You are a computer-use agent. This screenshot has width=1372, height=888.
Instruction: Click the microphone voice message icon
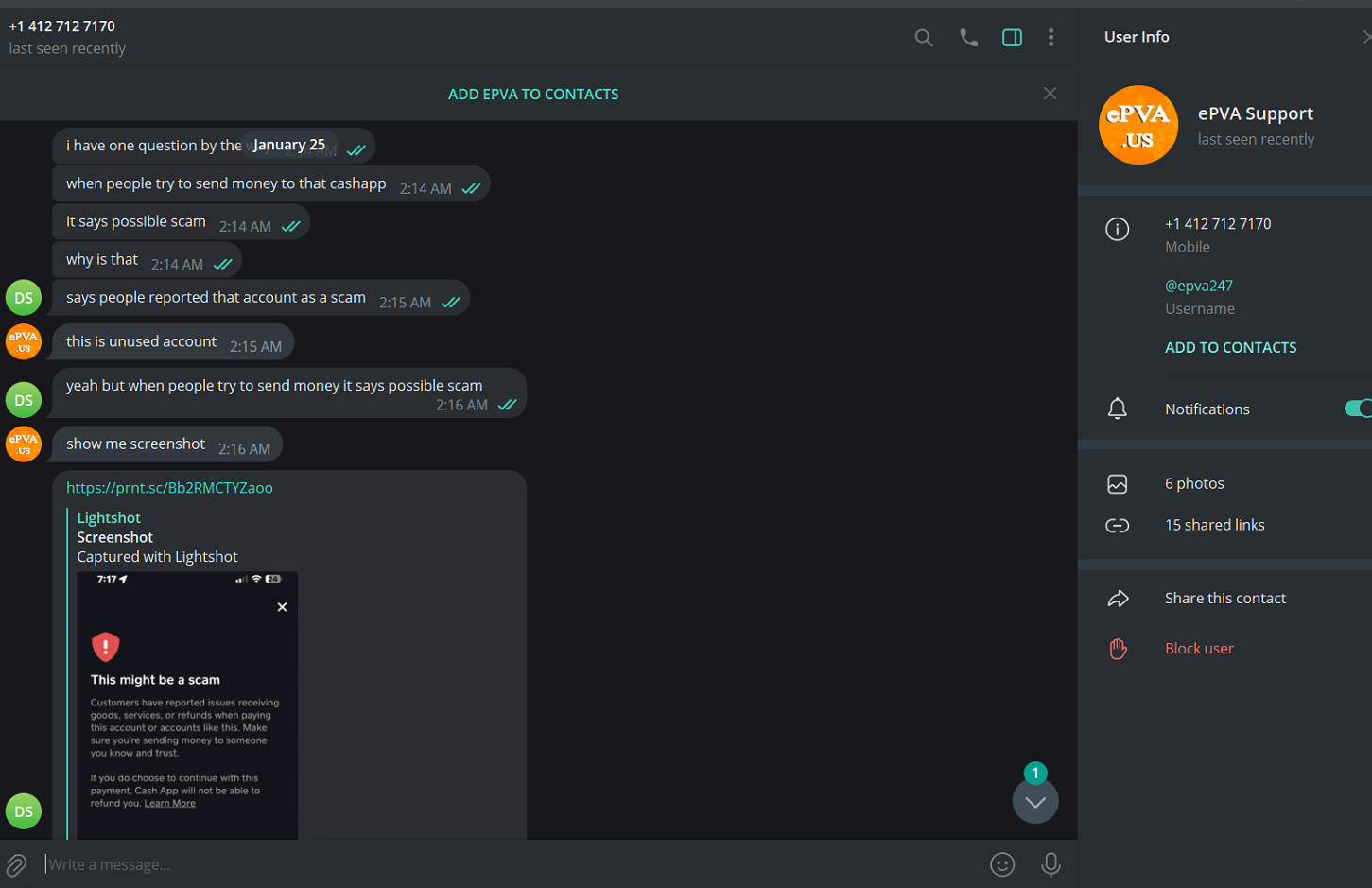(1051, 864)
